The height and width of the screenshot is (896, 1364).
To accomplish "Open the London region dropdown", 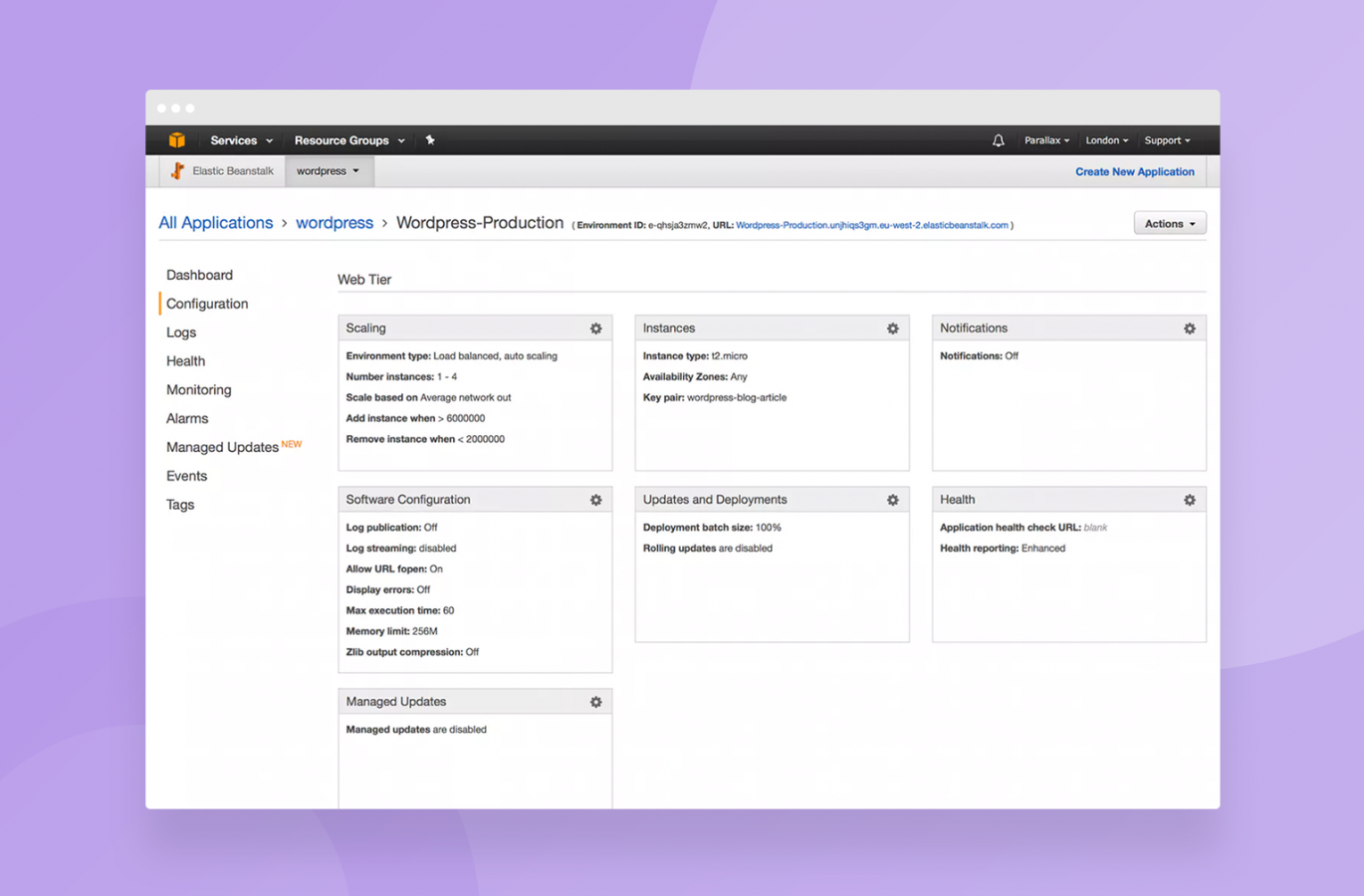I will coord(1106,140).
